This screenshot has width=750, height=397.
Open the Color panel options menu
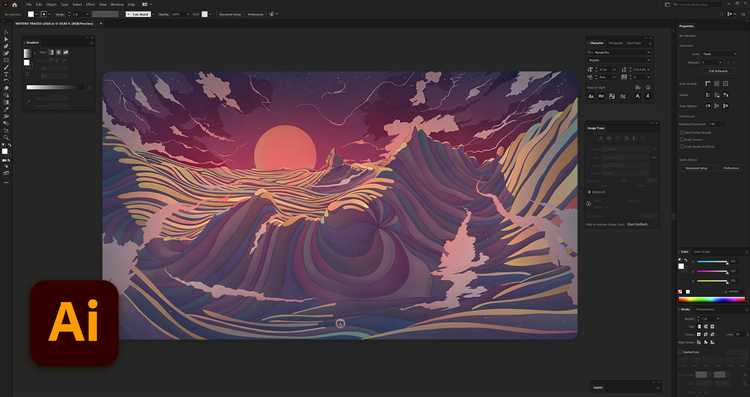(746, 252)
